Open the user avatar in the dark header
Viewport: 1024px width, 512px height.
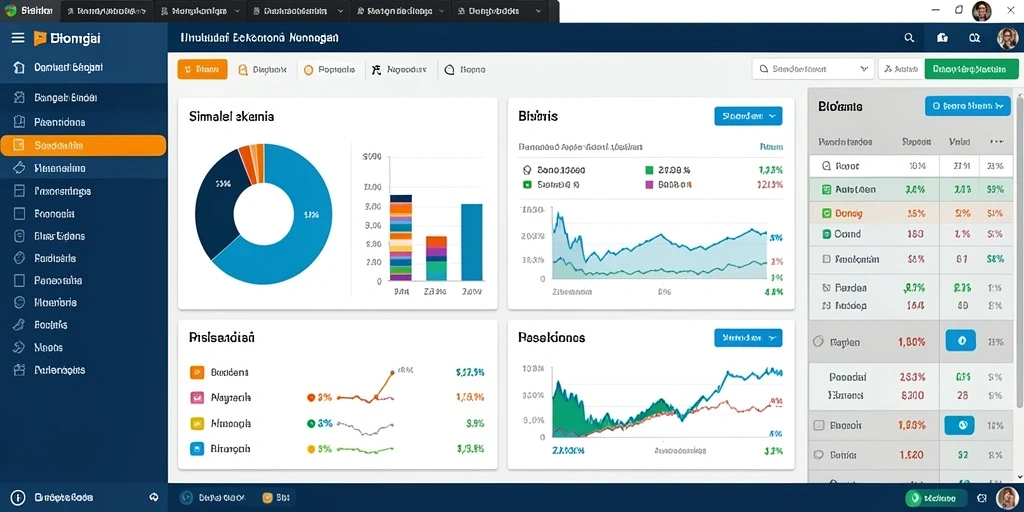(x=1007, y=39)
